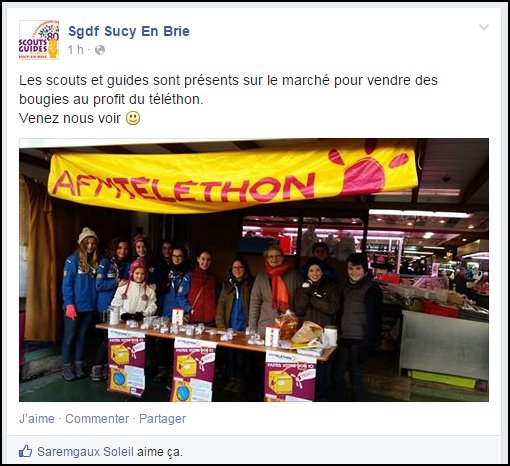Open the Scouts Guides profile picture
Screen dimensions: 510x466
click(39, 40)
